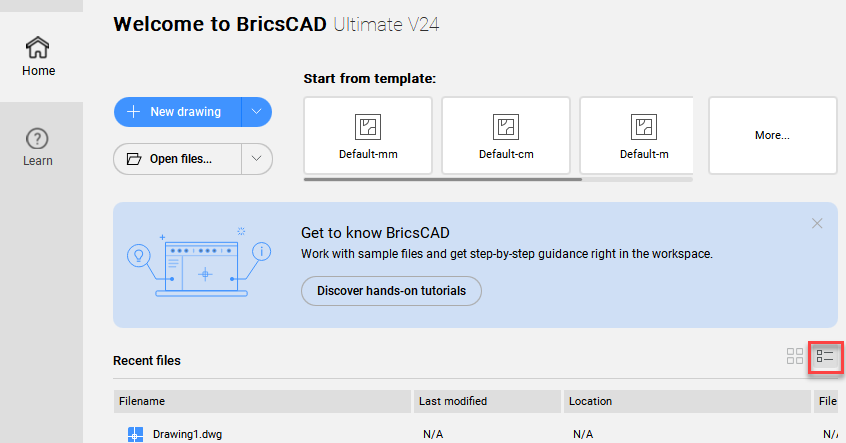
Task: Open More templates
Action: pos(772,135)
